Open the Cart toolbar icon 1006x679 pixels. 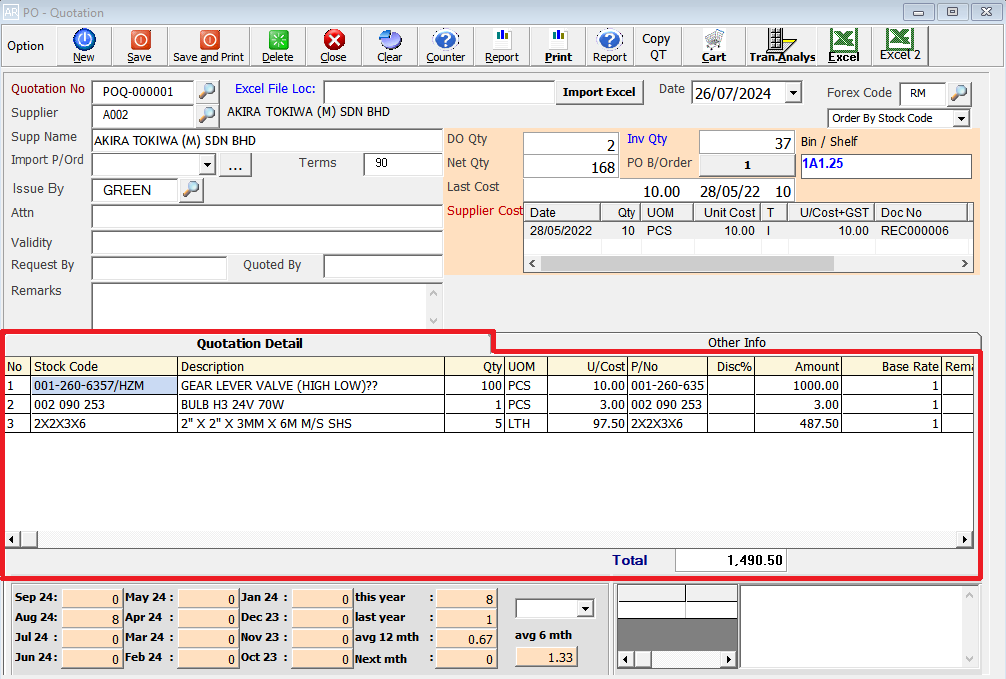(x=713, y=46)
